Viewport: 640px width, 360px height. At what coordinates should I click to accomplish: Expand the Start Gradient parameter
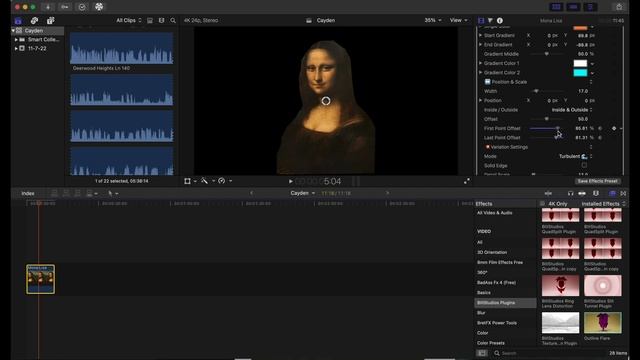click(x=480, y=36)
